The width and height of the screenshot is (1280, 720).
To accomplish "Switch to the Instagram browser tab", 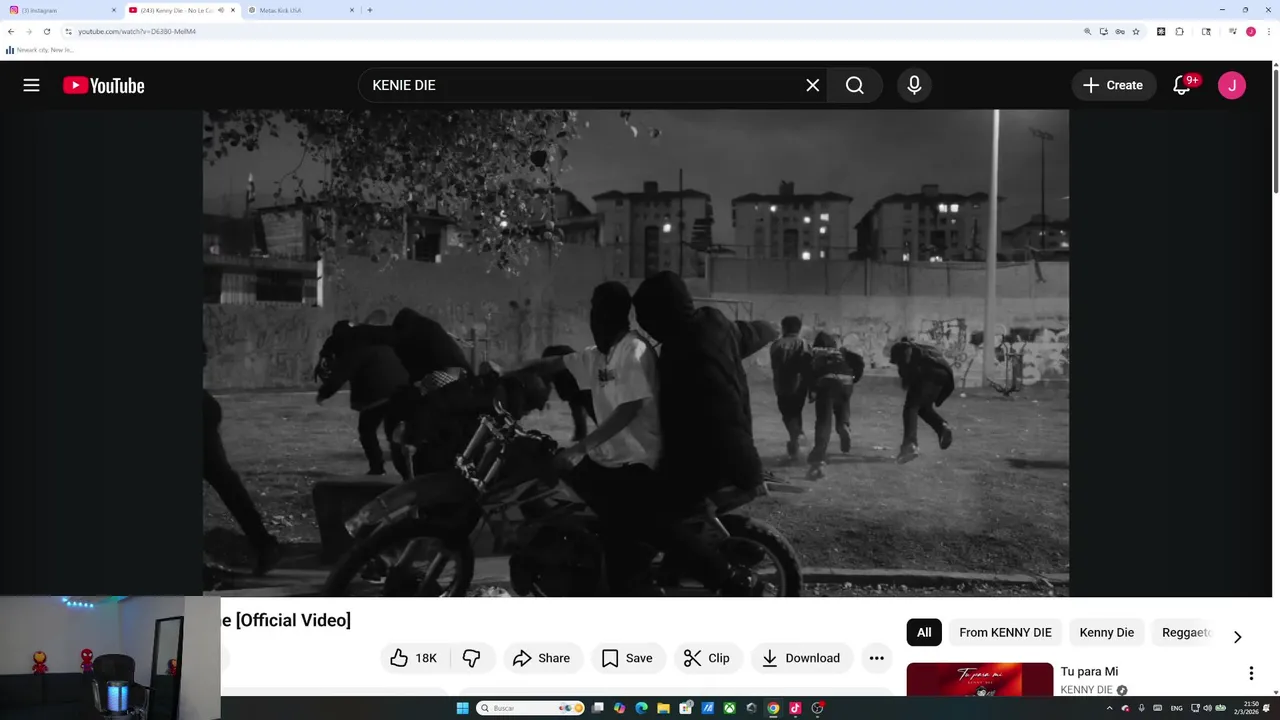I will (x=63, y=10).
